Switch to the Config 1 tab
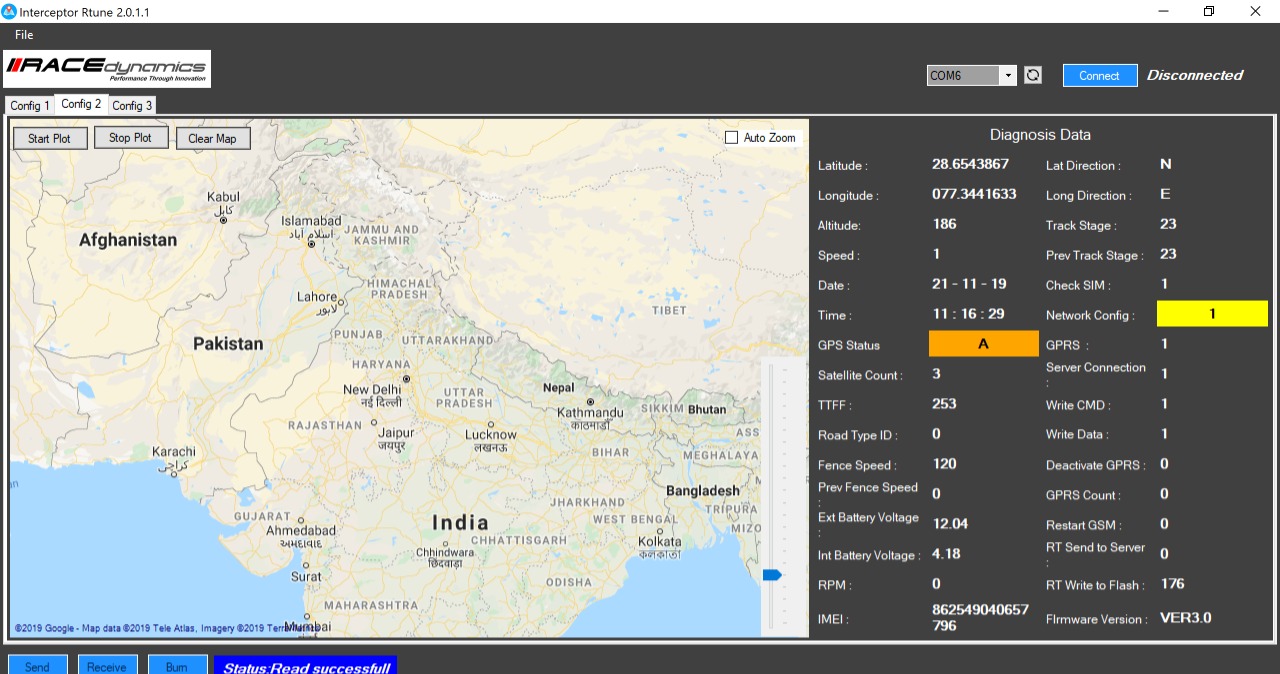This screenshot has height=674, width=1280. 29,105
